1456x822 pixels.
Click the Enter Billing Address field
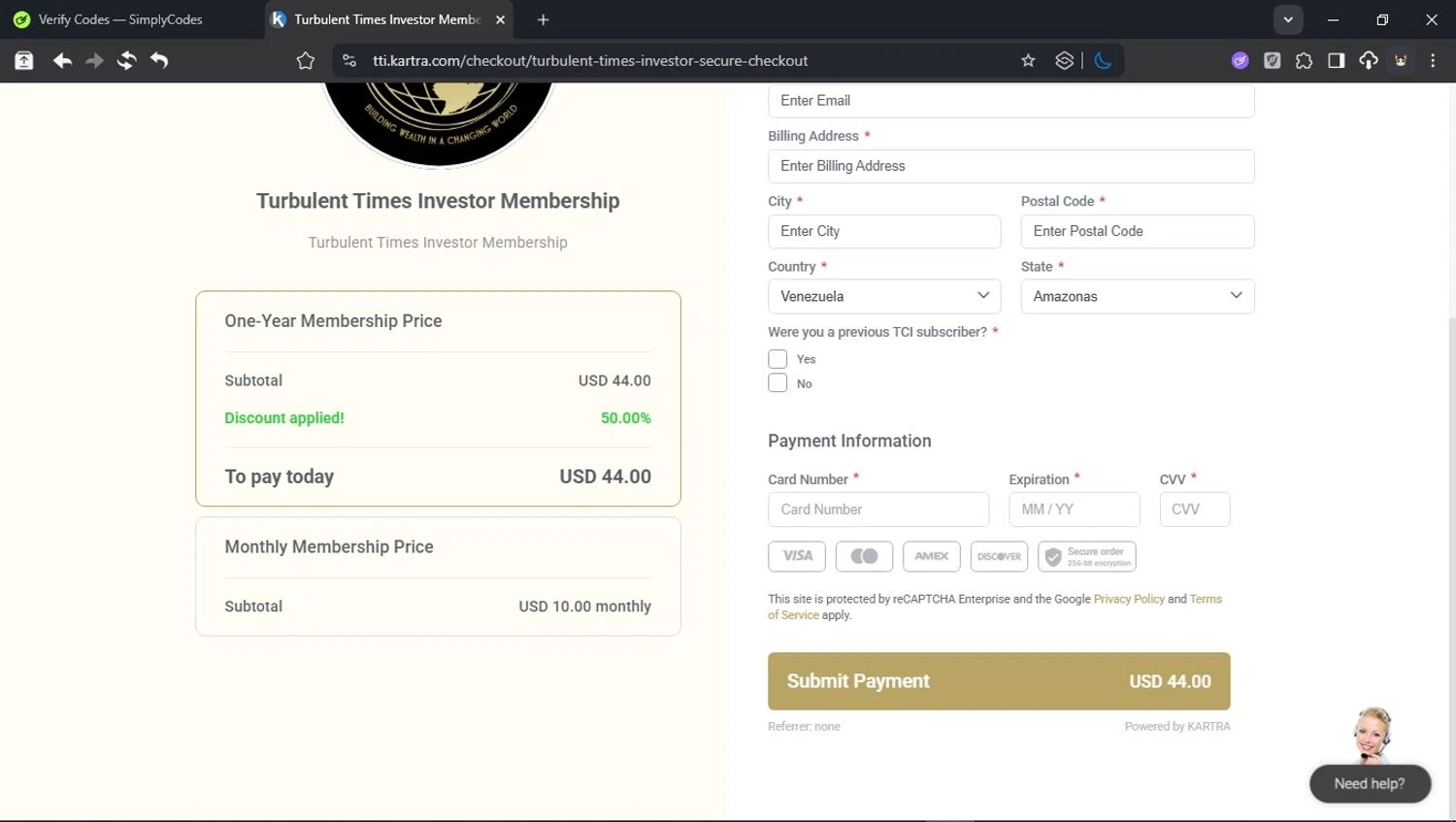click(1011, 166)
